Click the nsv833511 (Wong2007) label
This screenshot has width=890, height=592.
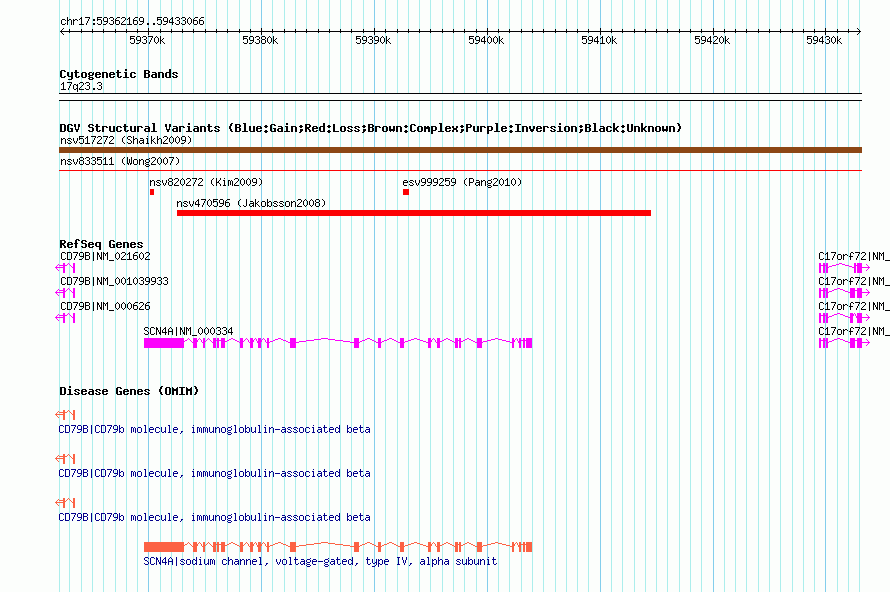coord(120,161)
